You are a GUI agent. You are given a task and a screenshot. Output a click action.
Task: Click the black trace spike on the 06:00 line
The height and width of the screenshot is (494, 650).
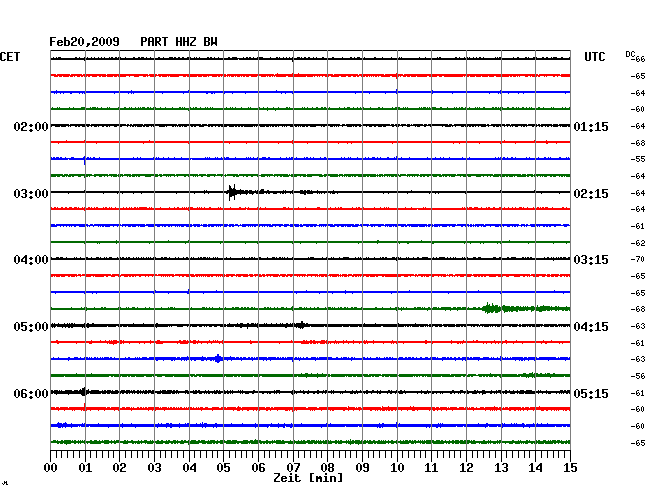(84, 392)
